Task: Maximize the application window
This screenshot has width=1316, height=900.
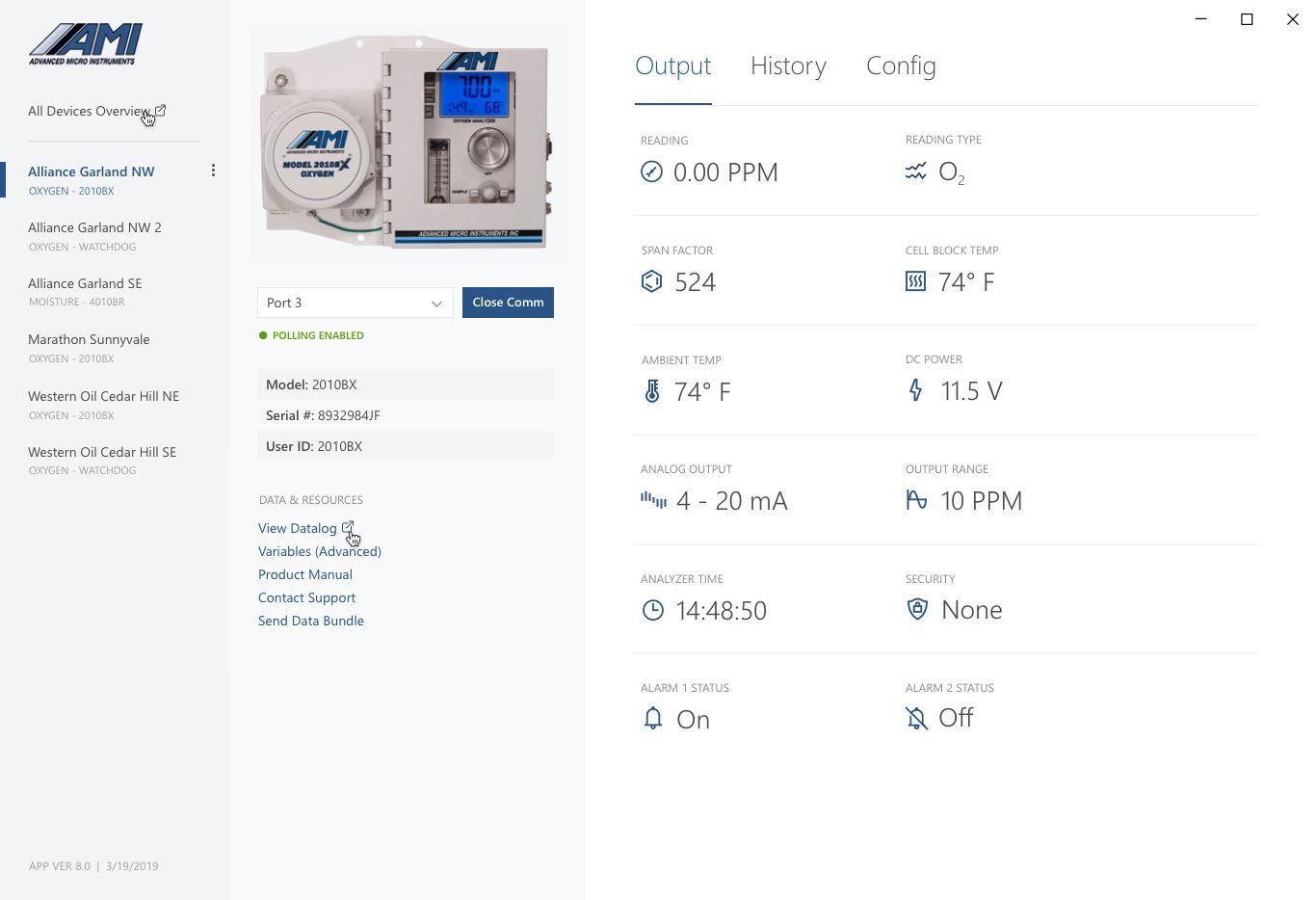Action: point(1247,19)
